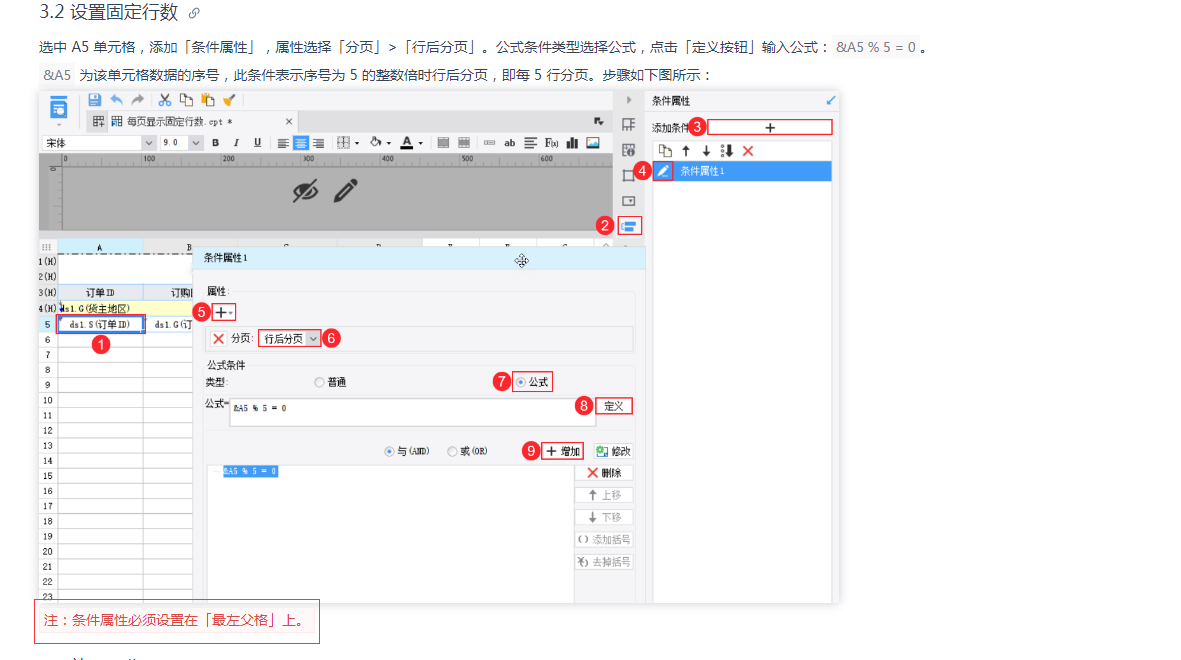Toggle bold formatting button
1181x660 pixels.
pos(215,142)
